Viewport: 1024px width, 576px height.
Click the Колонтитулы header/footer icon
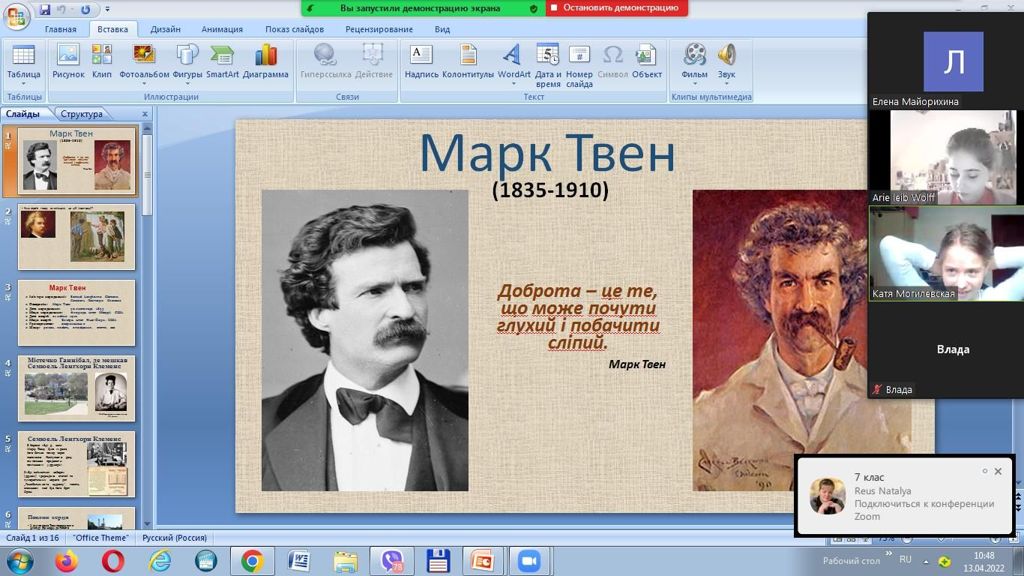point(468,61)
